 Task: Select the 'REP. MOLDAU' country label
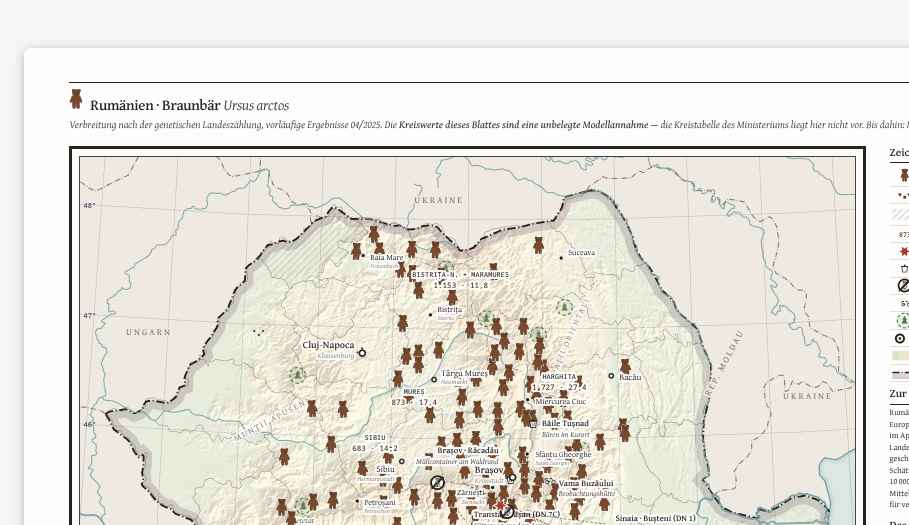click(x=723, y=363)
